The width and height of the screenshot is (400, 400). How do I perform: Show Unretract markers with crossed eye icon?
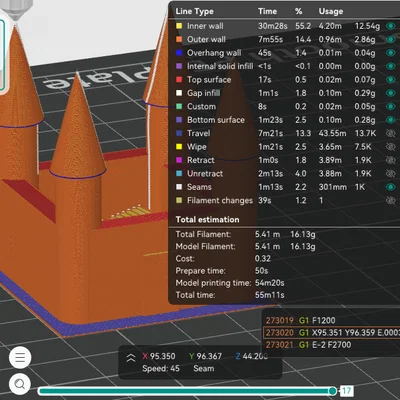390,173
